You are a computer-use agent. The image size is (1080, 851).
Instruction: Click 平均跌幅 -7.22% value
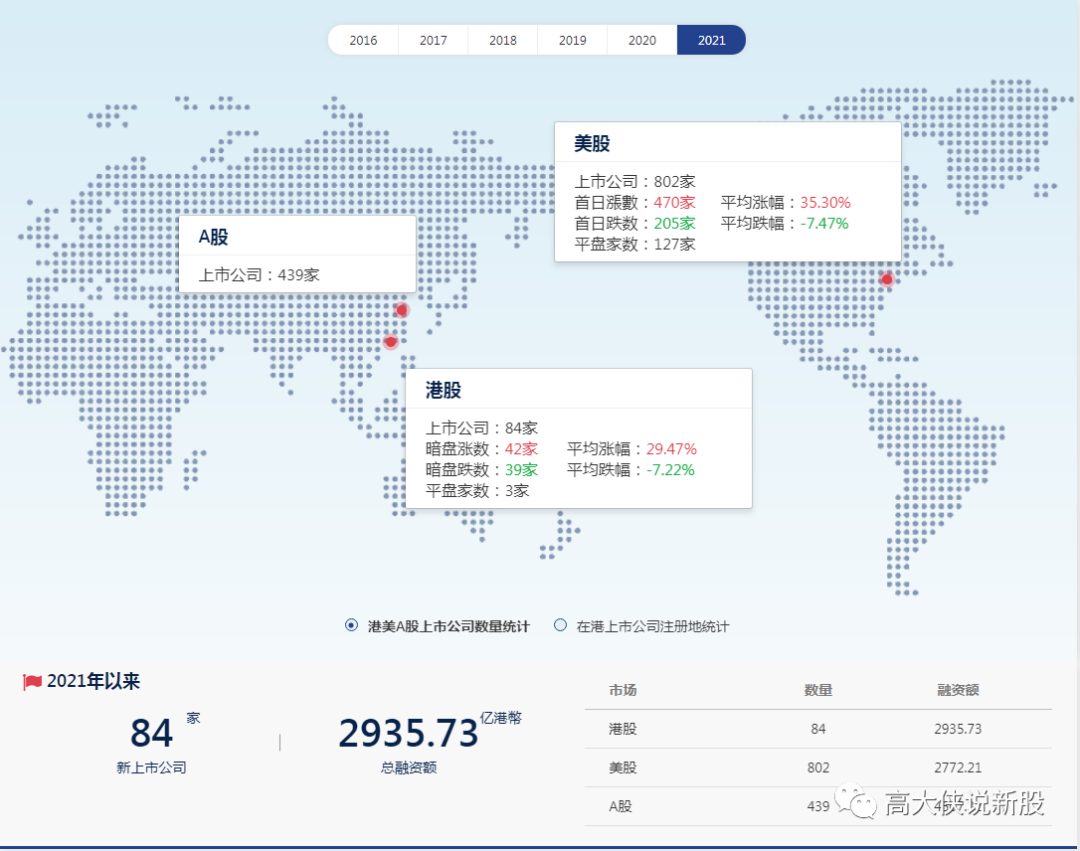pyautogui.click(x=670, y=470)
